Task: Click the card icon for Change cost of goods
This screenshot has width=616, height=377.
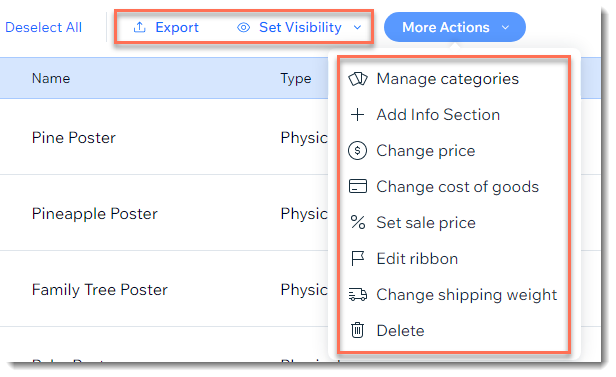Action: pyautogui.click(x=358, y=187)
